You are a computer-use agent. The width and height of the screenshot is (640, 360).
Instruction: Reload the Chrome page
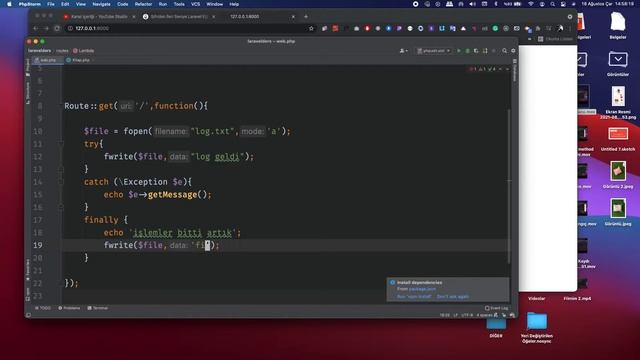[x=57, y=29]
